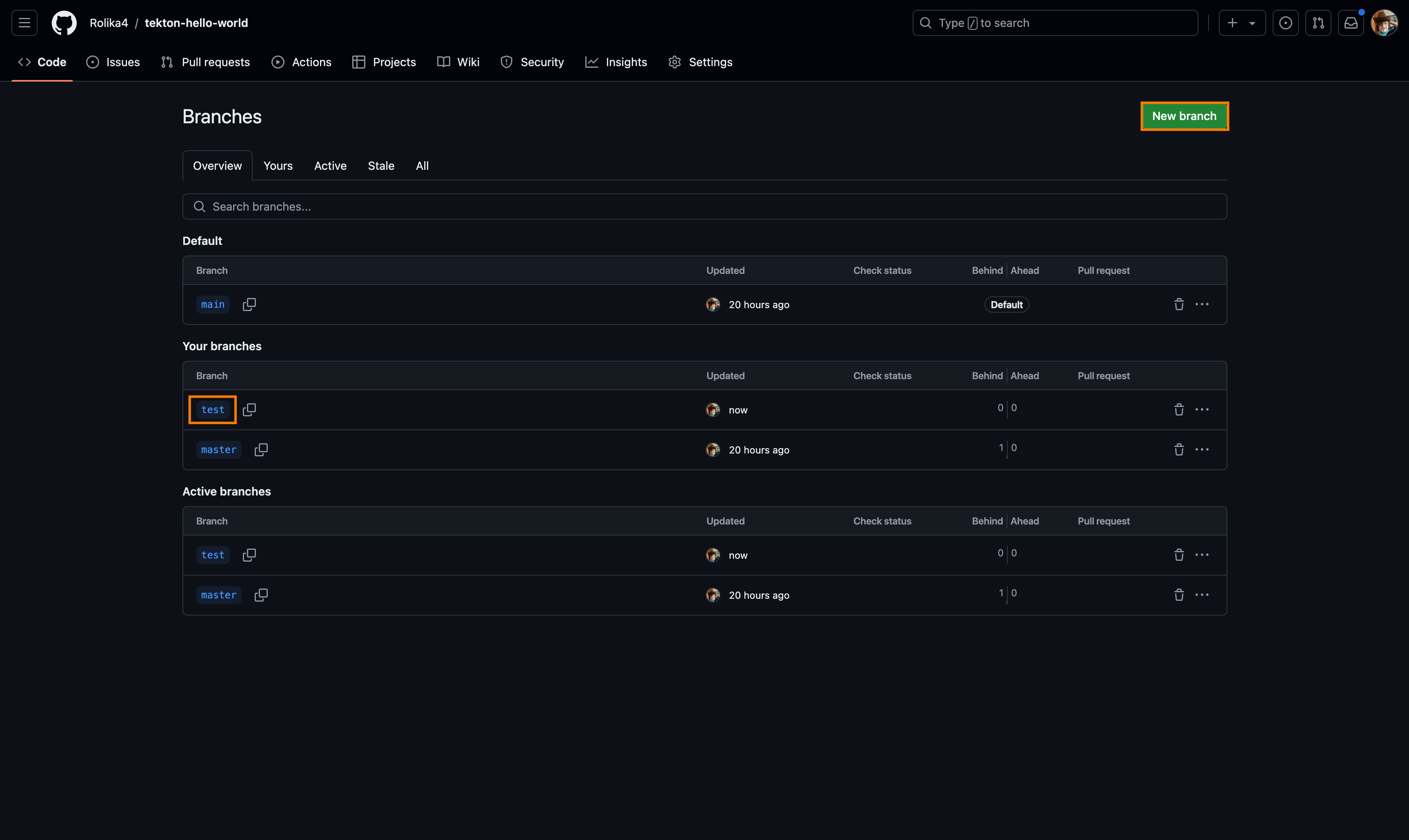Viewport: 1409px width, 840px height.
Task: Open the hamburger navigation menu
Action: pyautogui.click(x=24, y=23)
